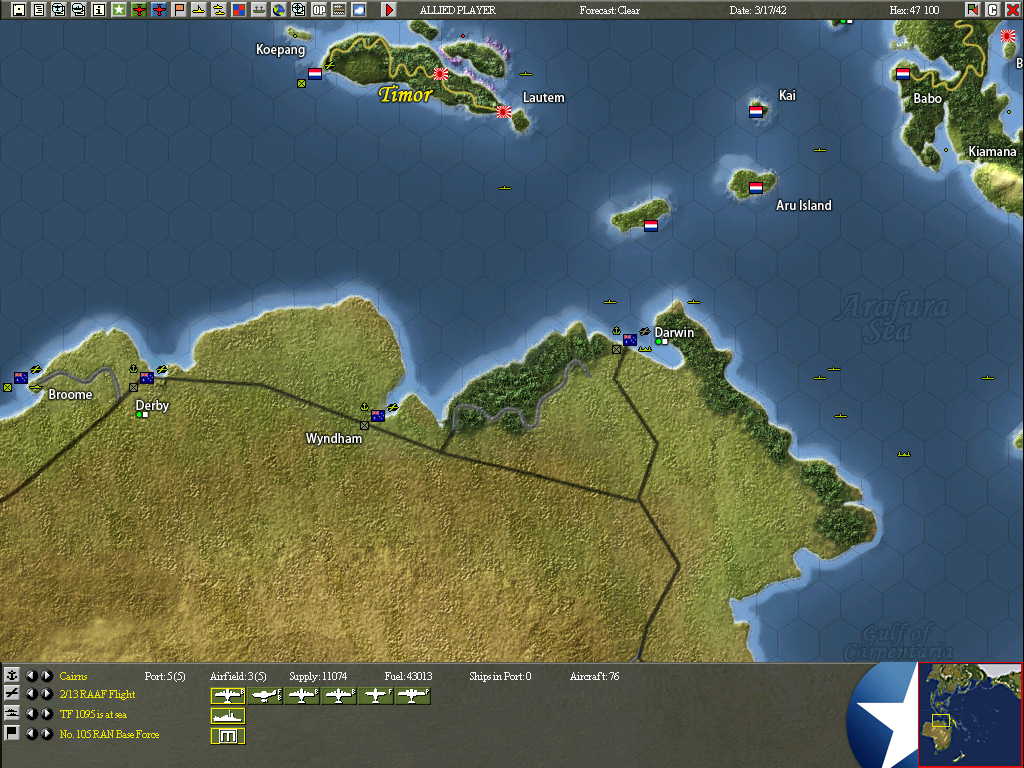
Task: Click the 'Aircraft: 76' text
Action: pos(594,676)
